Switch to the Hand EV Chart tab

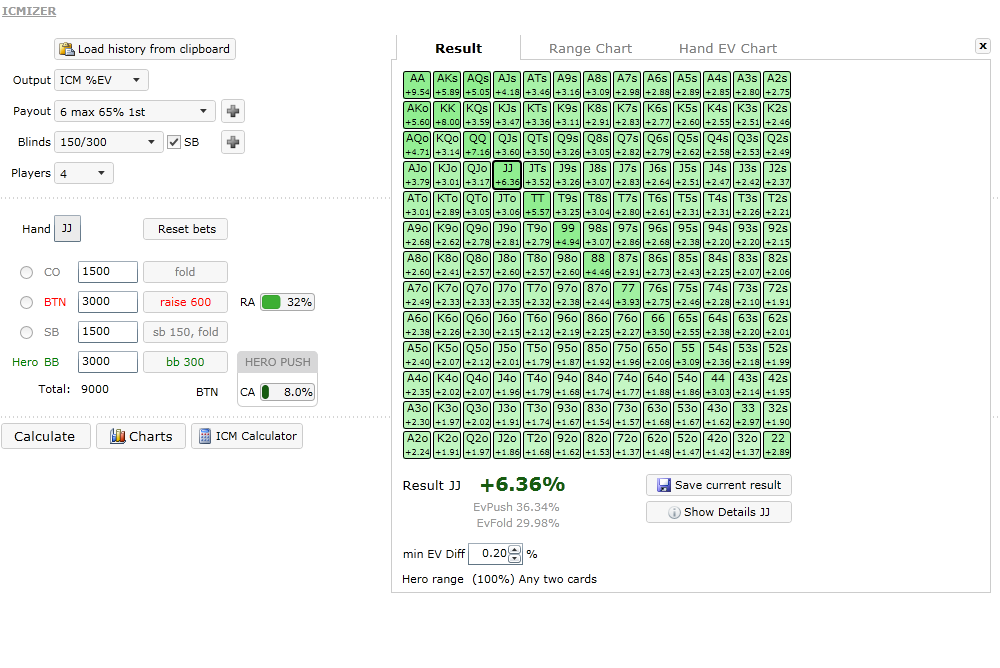727,48
